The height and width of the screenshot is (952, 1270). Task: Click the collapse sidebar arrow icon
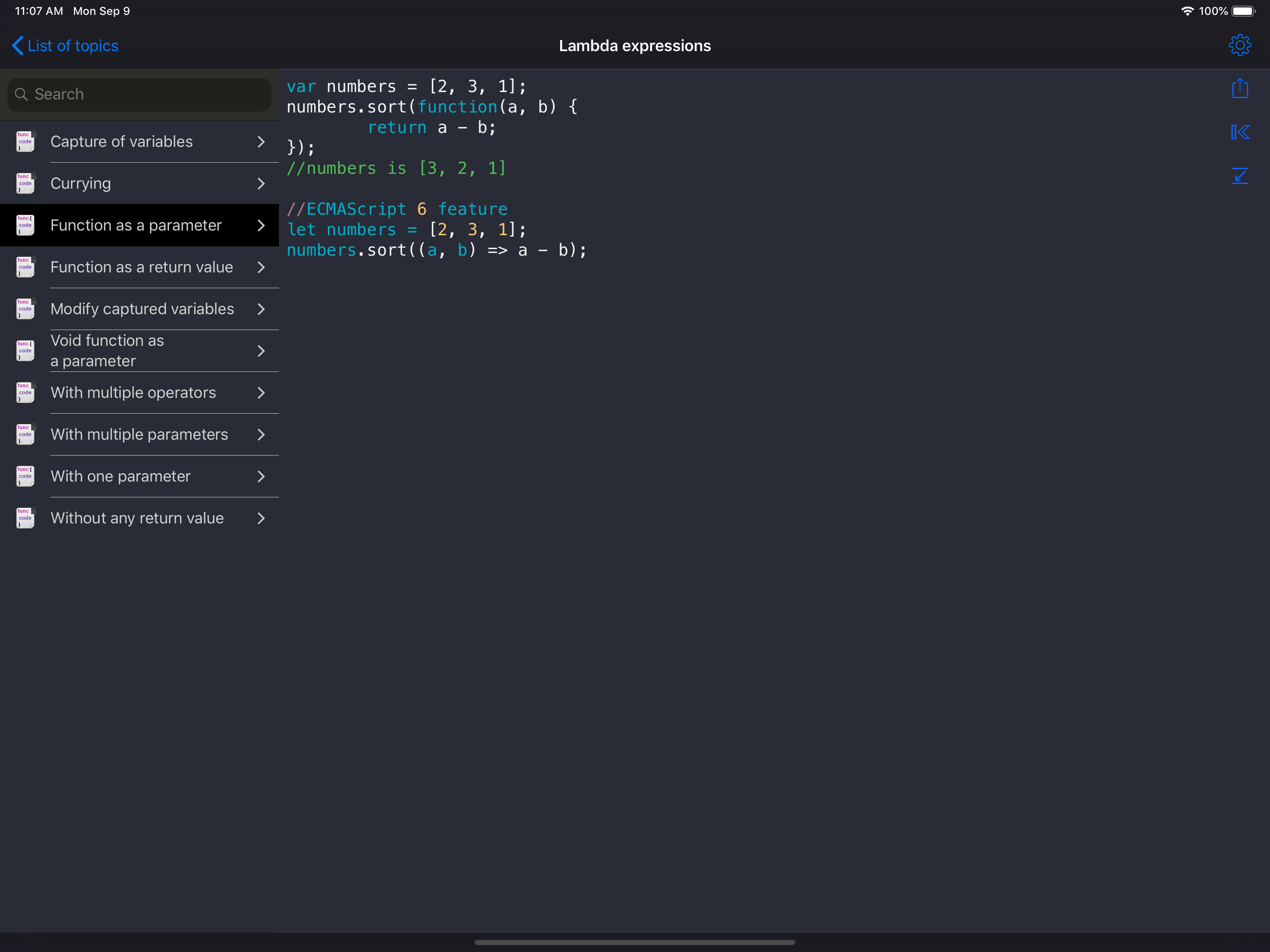pyautogui.click(x=1240, y=132)
